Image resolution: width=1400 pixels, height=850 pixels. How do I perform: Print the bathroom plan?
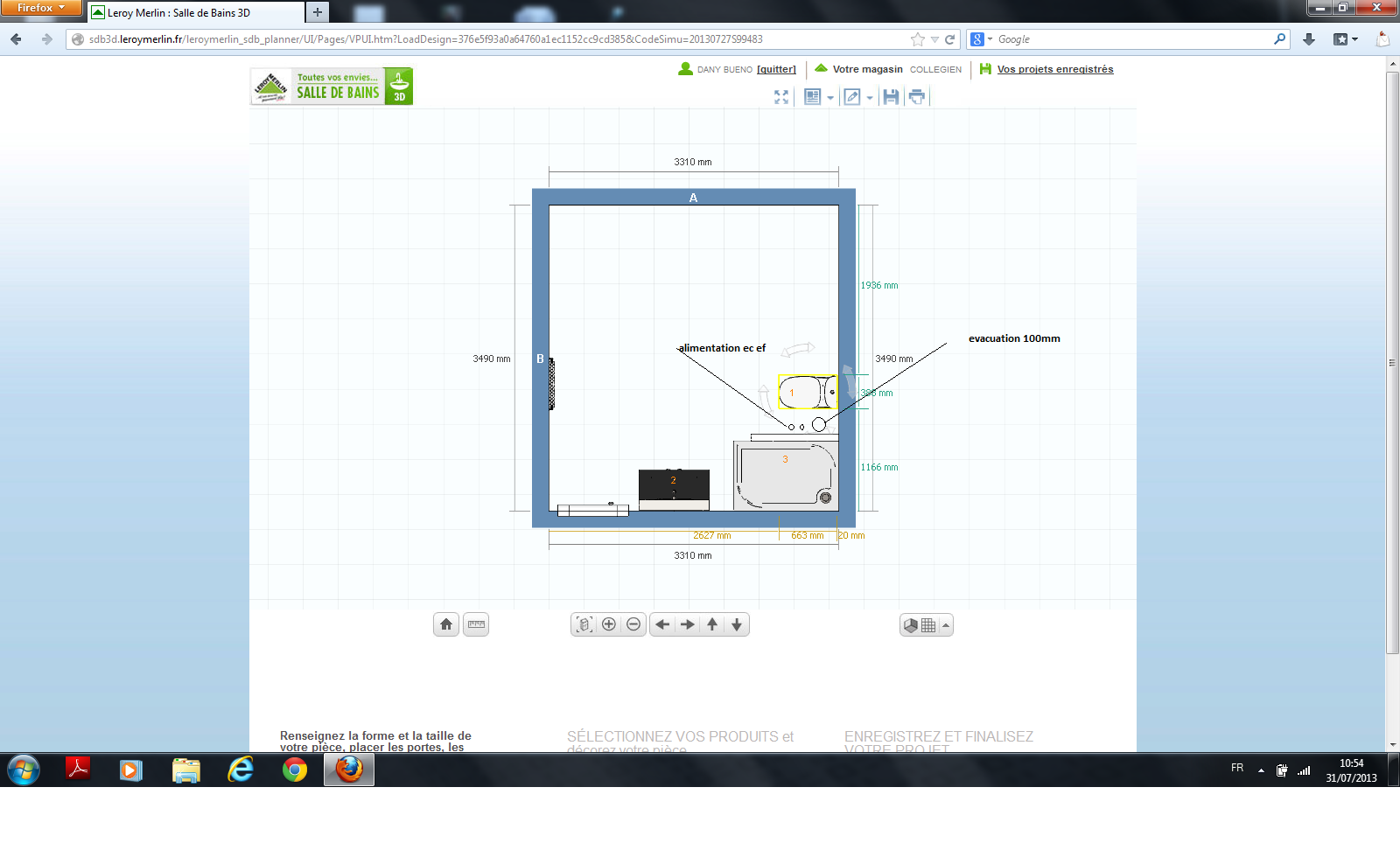[916, 97]
